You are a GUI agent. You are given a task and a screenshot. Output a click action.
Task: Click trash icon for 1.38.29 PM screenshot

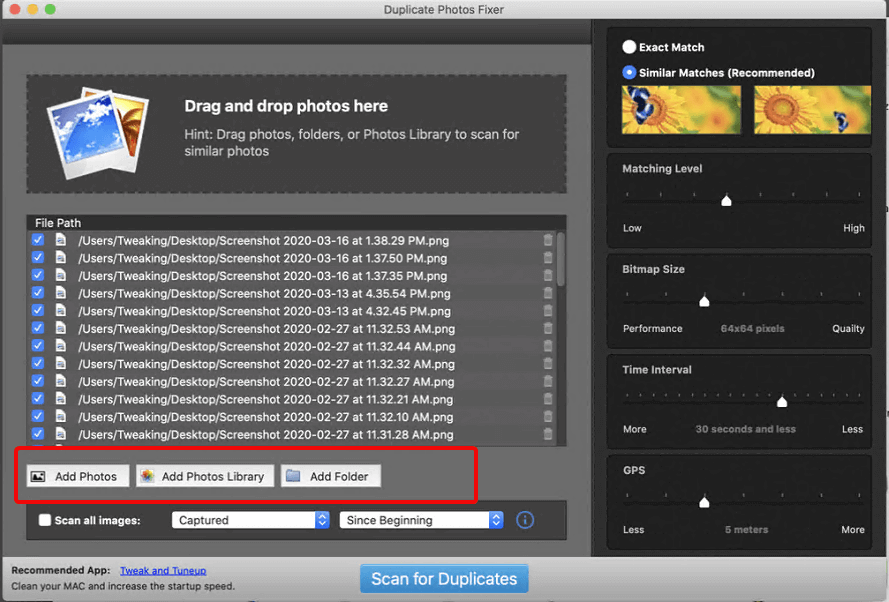[547, 240]
